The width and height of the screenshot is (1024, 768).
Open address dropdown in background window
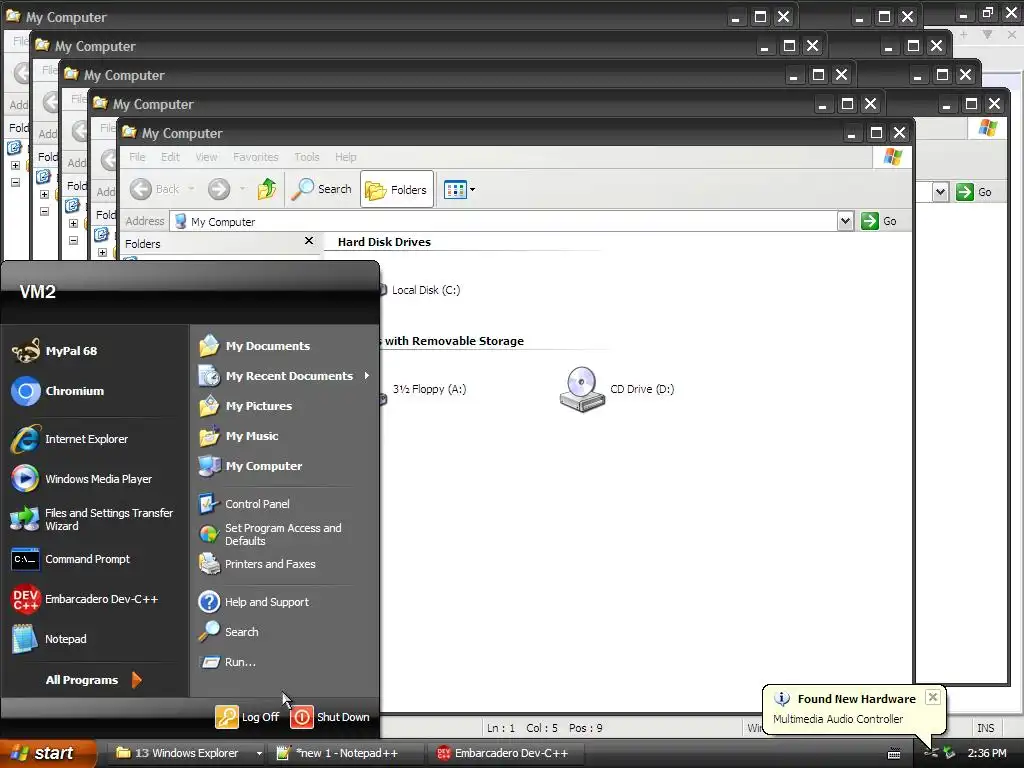940,192
